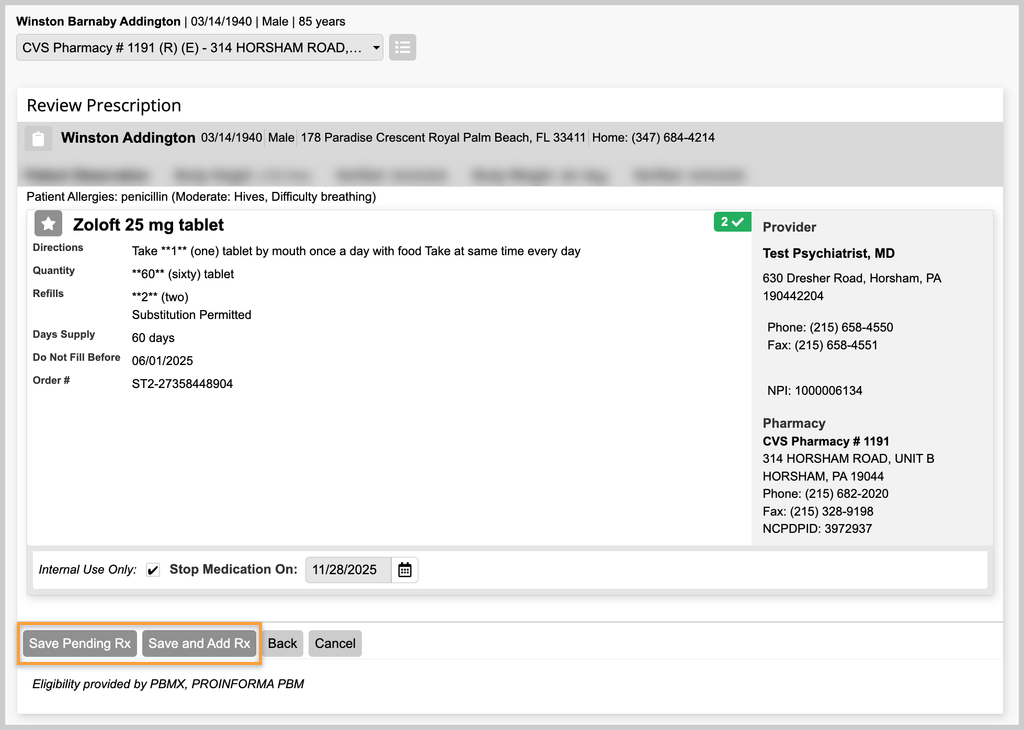Click the Stop Medication On date field

click(x=347, y=570)
